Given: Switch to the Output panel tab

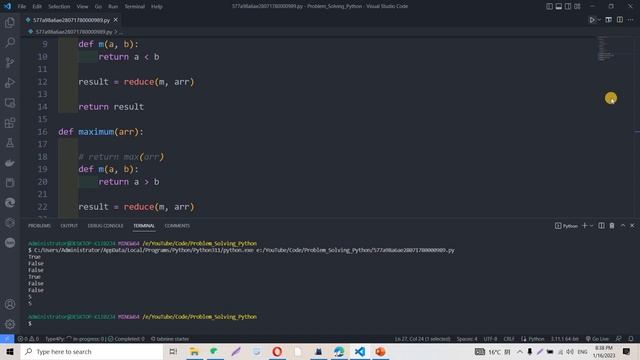Looking at the screenshot, I should pos(69,226).
